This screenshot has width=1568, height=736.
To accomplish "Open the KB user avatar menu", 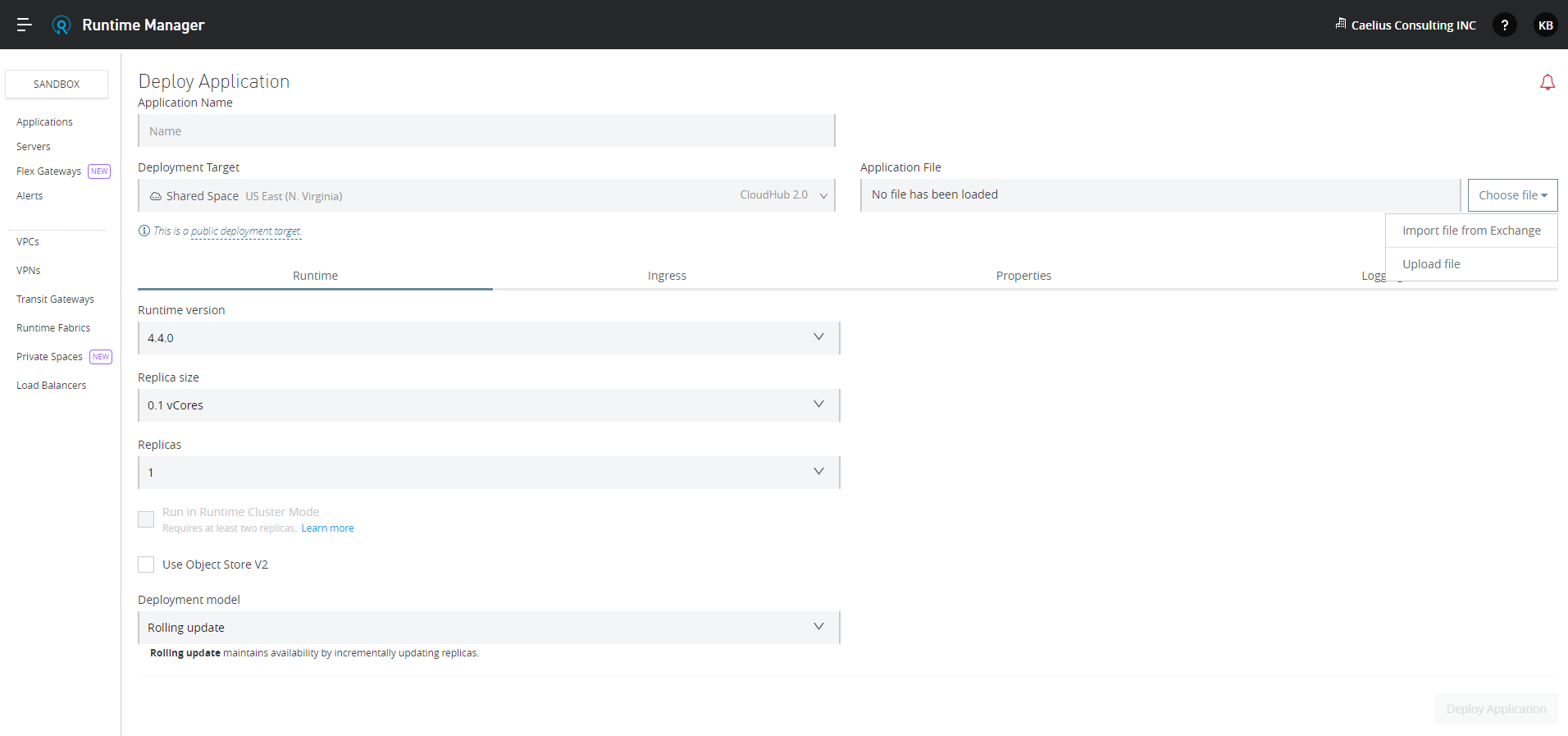I will tap(1546, 25).
